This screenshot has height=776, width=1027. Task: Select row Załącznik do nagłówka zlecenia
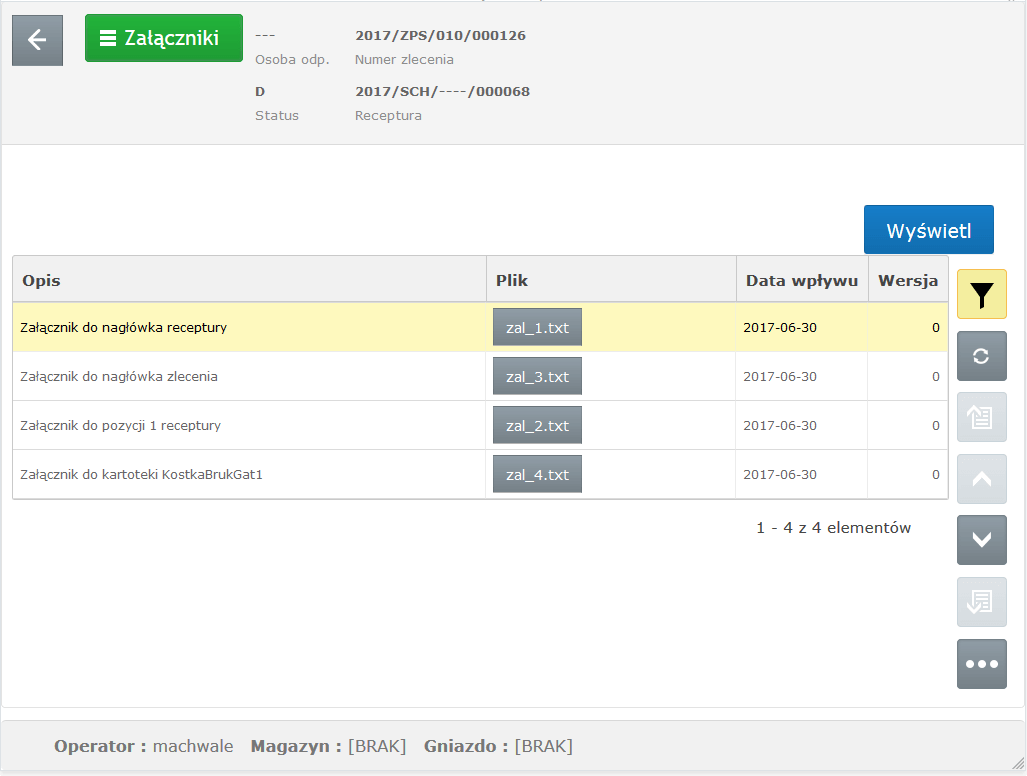[x=480, y=377]
